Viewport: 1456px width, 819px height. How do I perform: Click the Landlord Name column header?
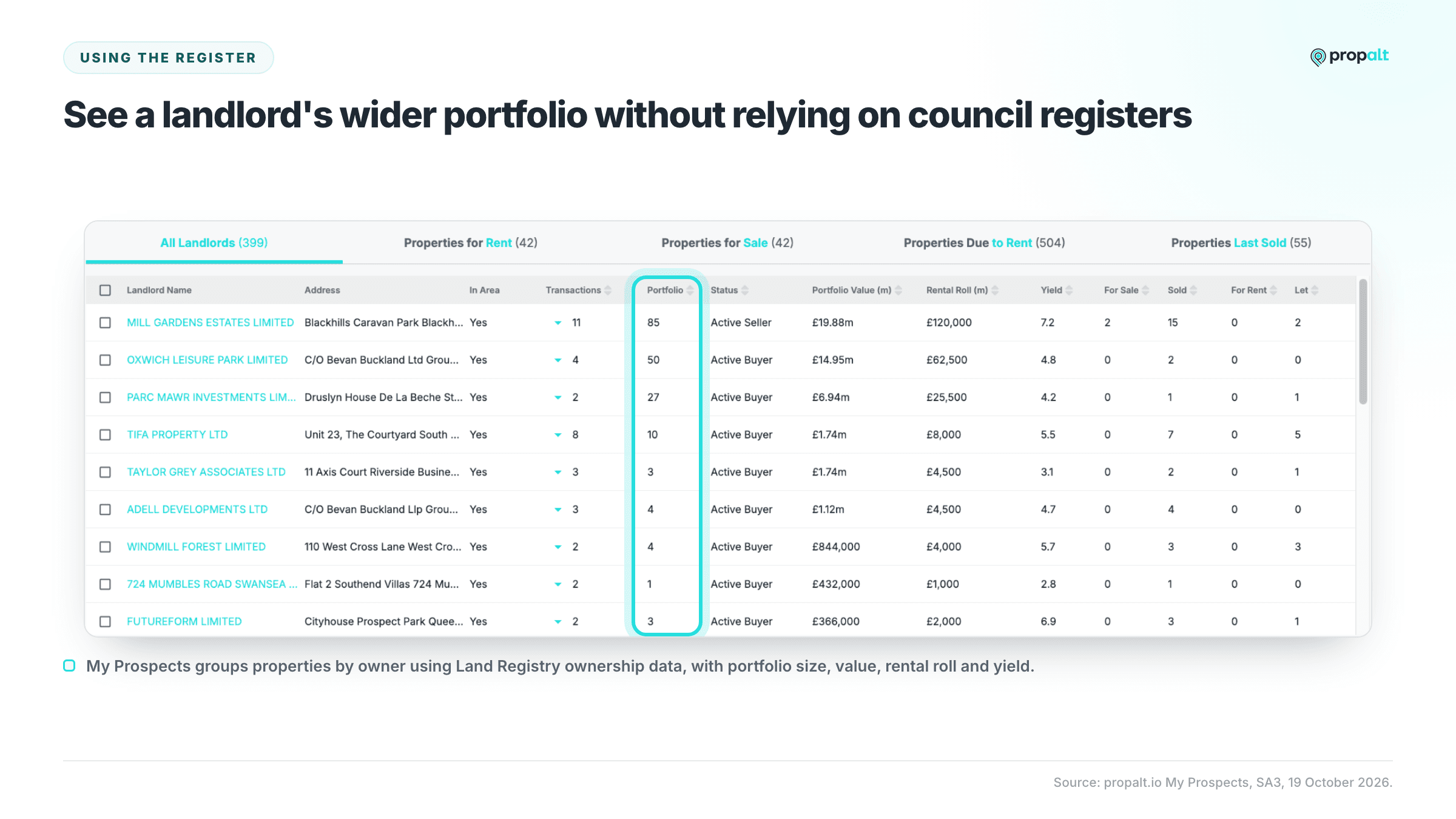coord(159,291)
